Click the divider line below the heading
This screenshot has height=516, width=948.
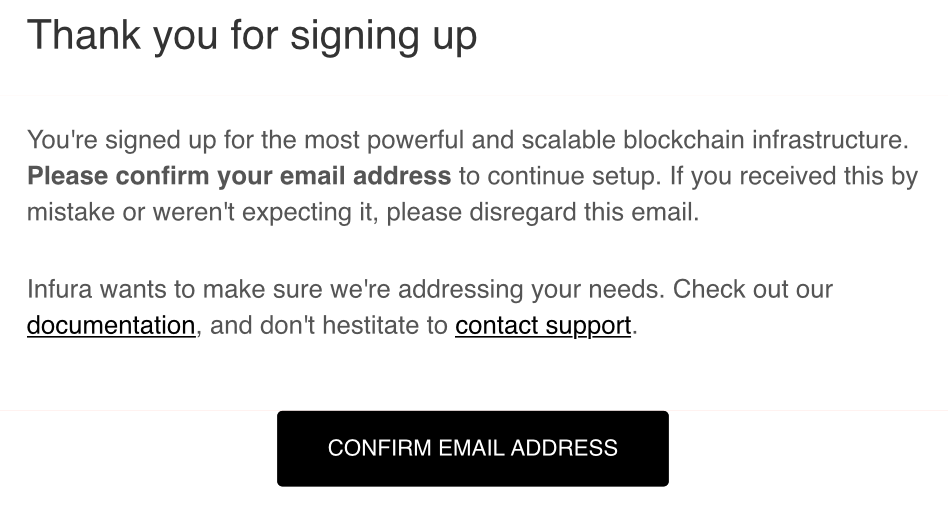474,95
